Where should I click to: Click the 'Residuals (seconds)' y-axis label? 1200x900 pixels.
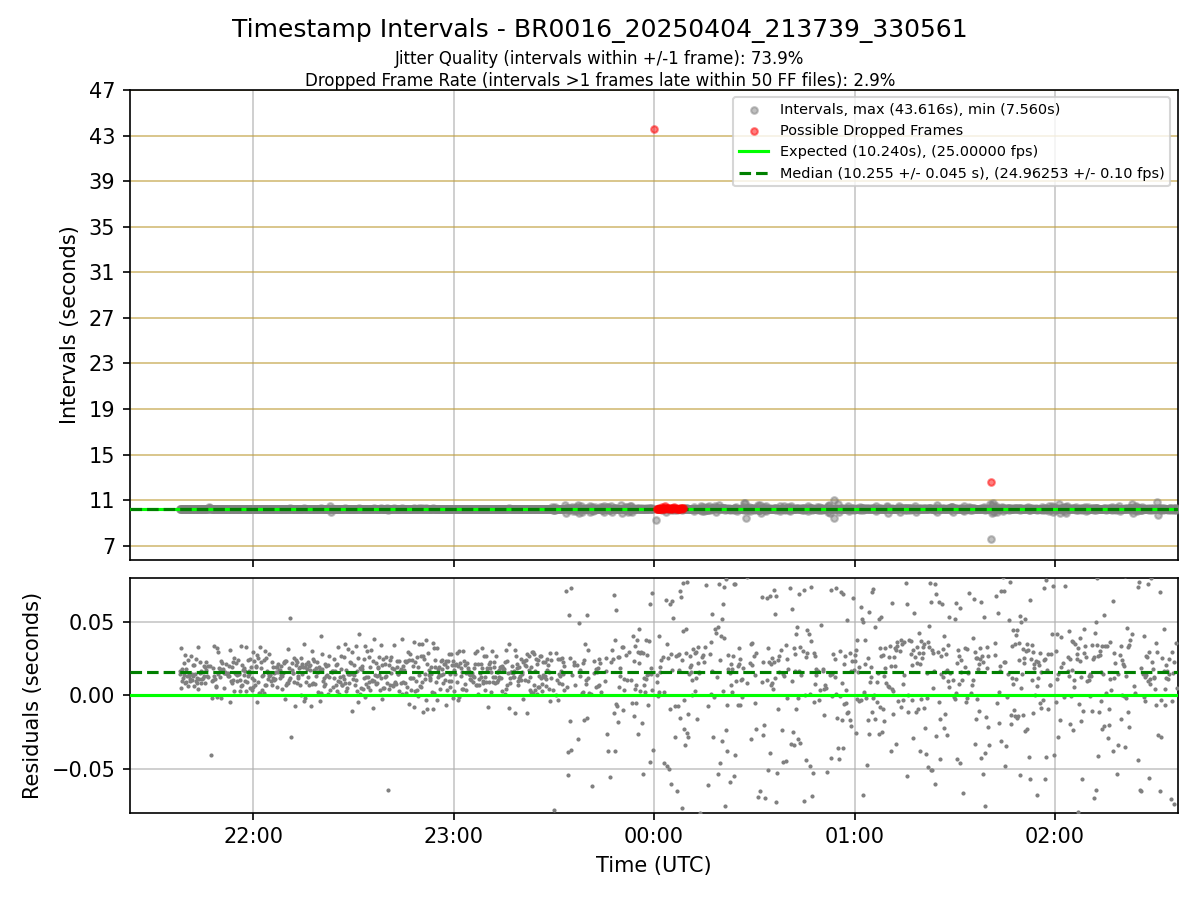(x=32, y=696)
